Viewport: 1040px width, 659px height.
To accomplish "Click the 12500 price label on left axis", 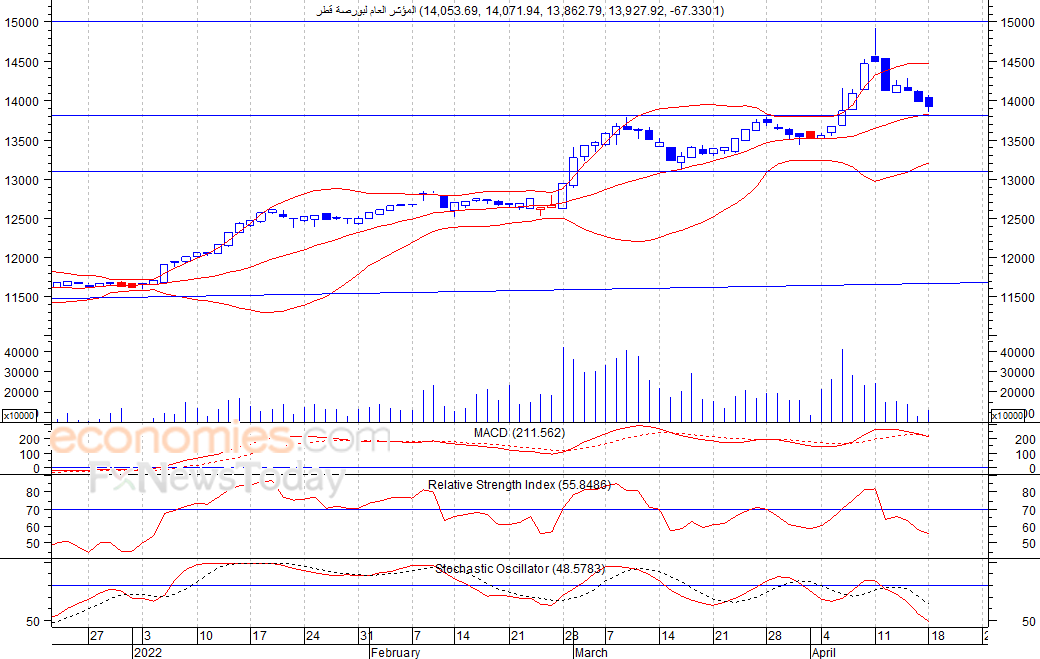I will coord(22,220).
